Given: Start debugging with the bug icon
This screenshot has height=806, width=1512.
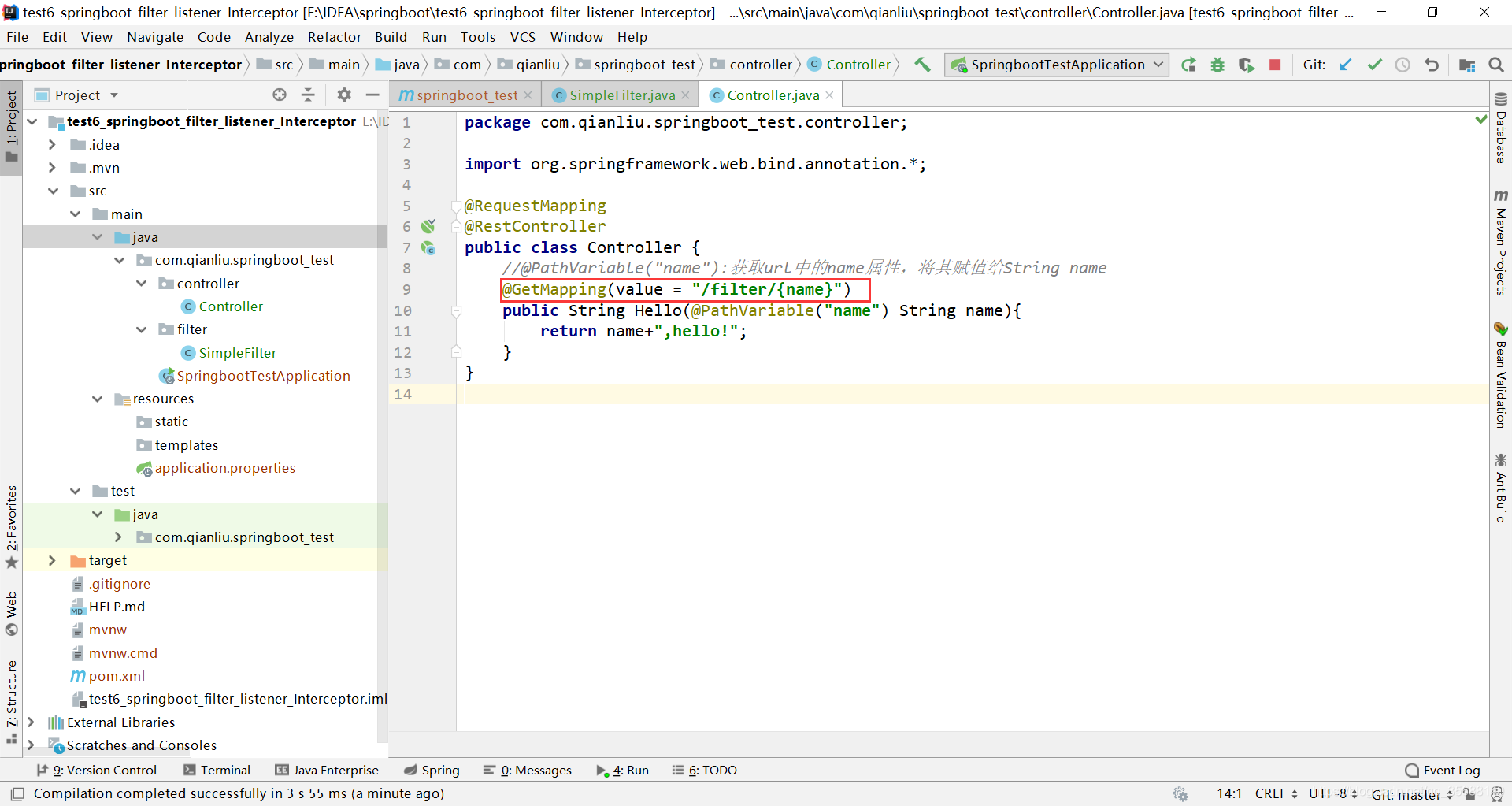Looking at the screenshot, I should 1217,65.
